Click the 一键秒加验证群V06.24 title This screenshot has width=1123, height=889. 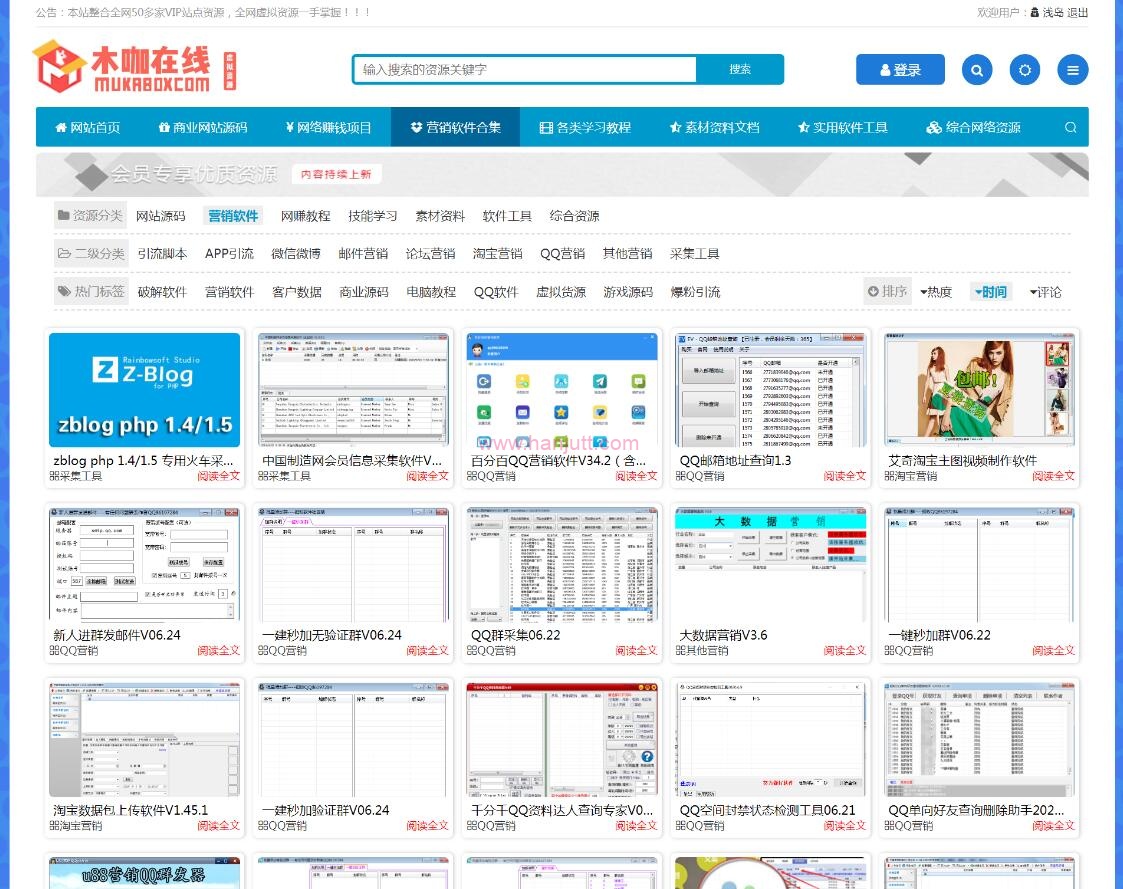point(325,810)
